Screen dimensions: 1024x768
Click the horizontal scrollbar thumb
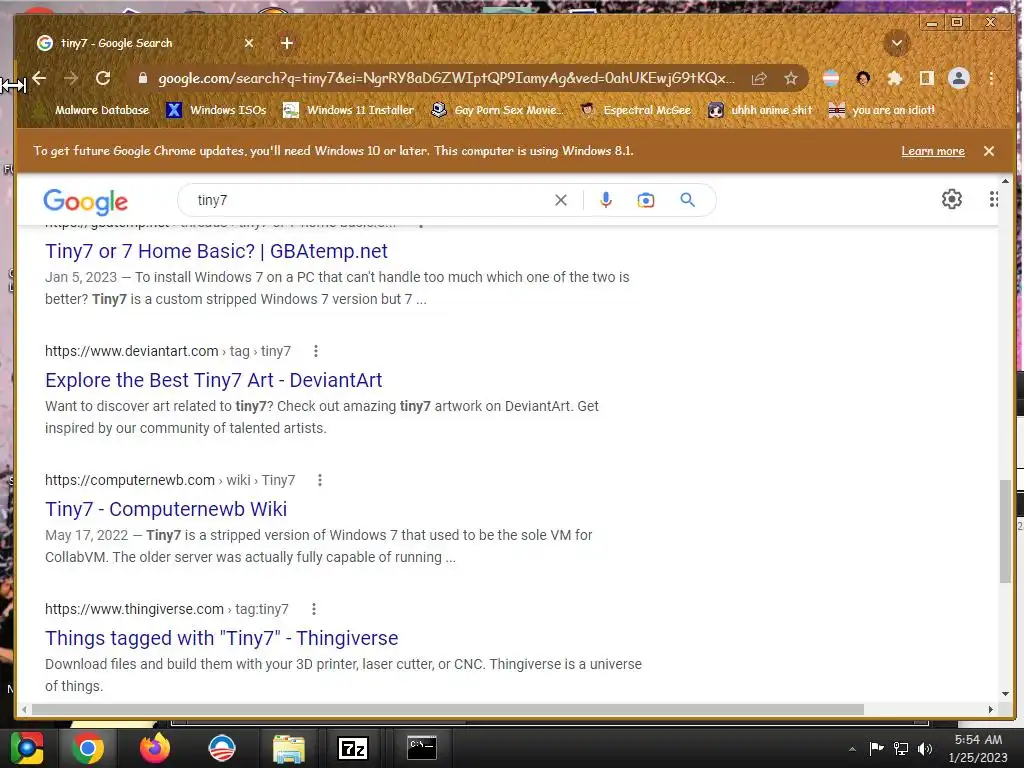coord(447,709)
